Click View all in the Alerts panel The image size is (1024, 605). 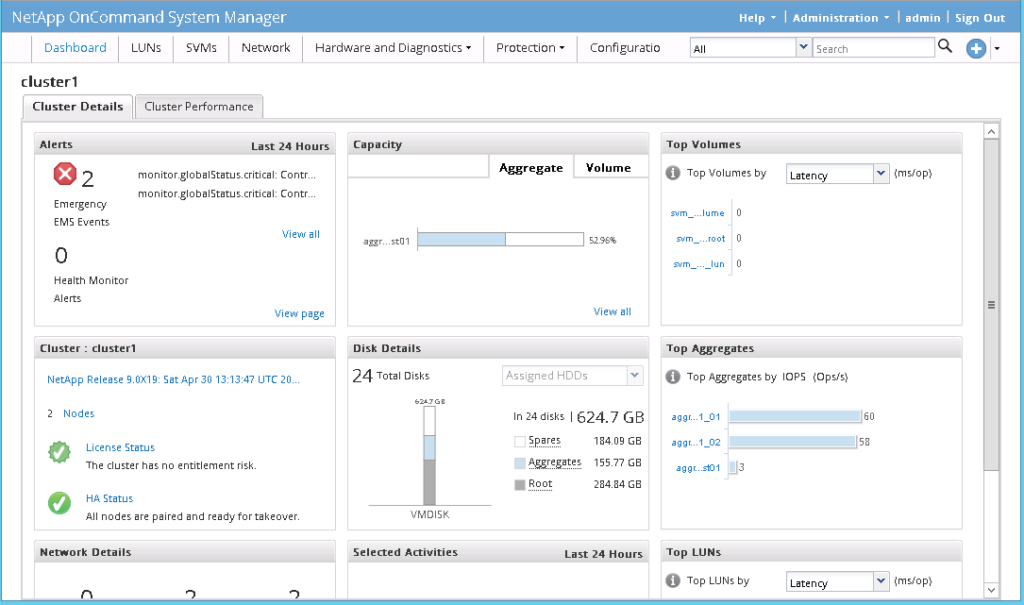(300, 233)
